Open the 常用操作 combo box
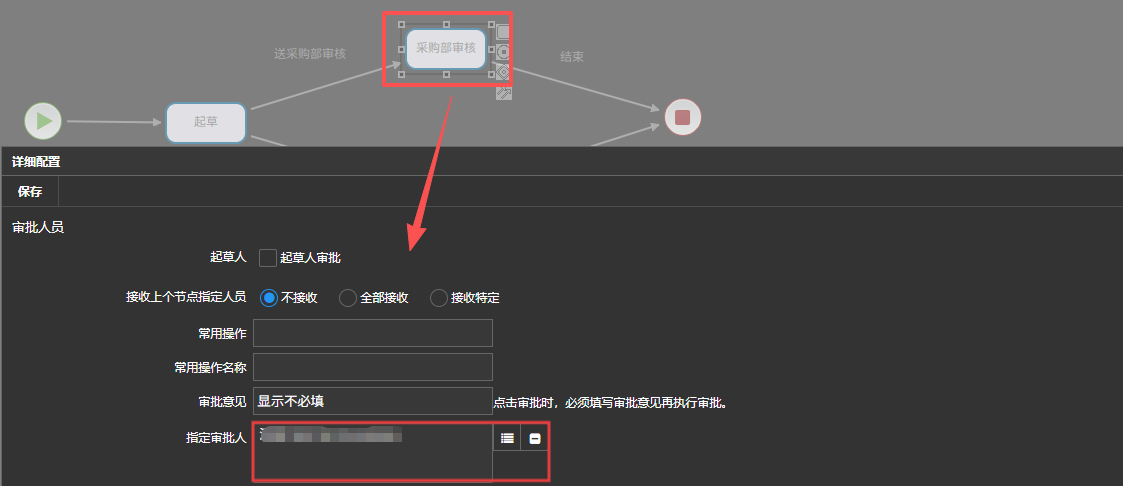Screen dimensions: 1123x486 [373, 333]
